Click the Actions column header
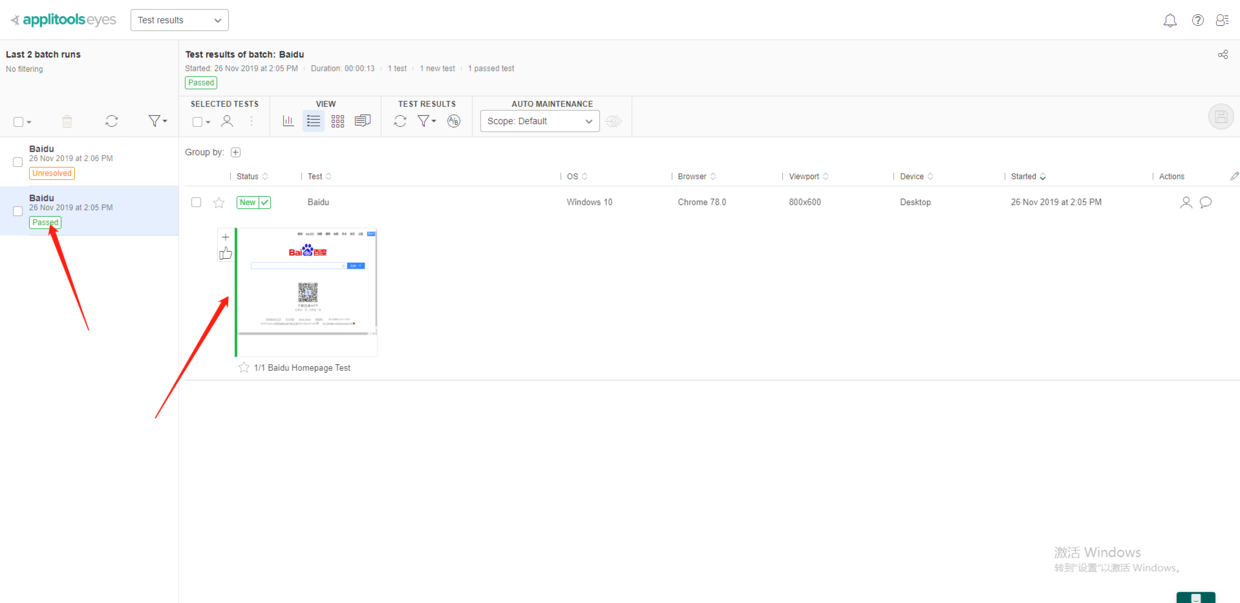Image resolution: width=1240 pixels, height=603 pixels. pyautogui.click(x=1172, y=176)
